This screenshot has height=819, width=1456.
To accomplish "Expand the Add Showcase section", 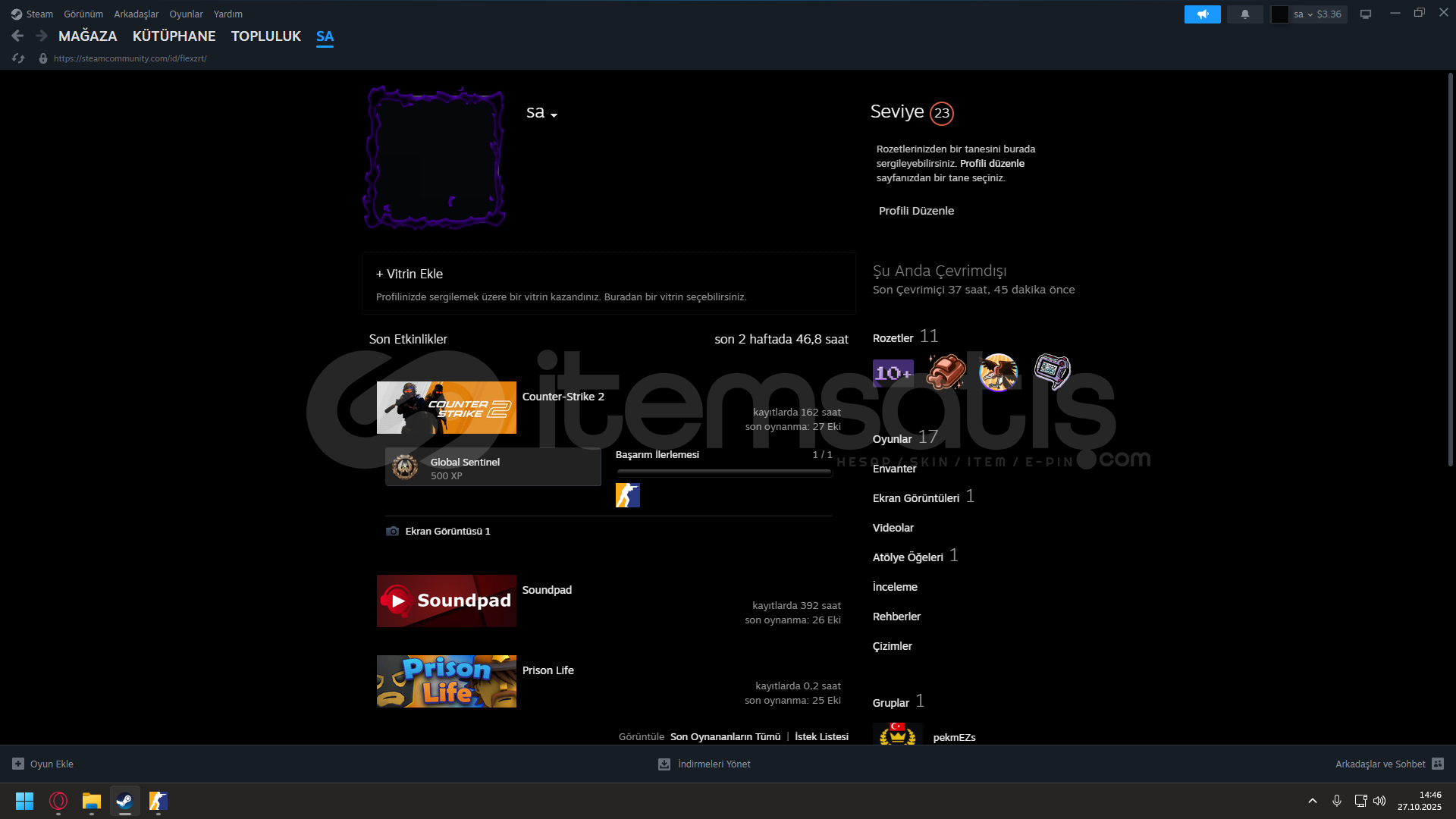I will click(x=409, y=274).
